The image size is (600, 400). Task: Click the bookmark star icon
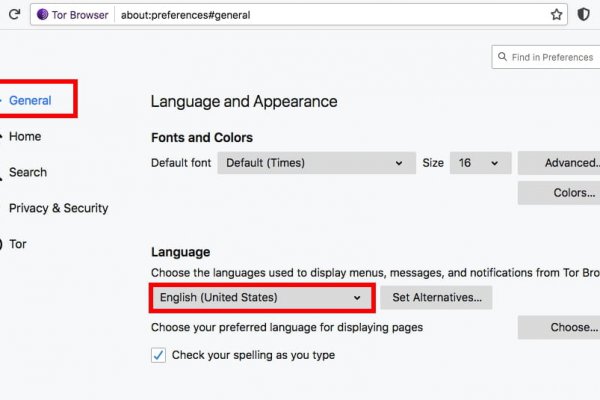[557, 15]
